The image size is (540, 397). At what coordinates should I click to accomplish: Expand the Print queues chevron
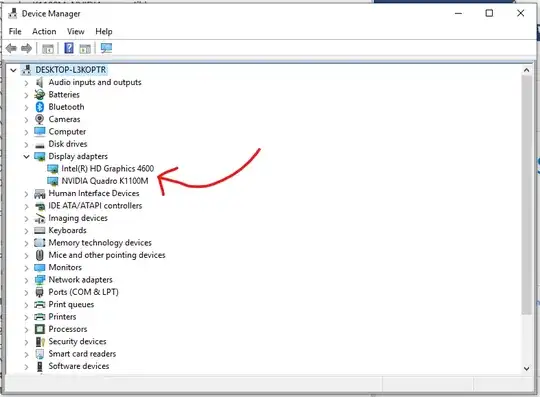coord(26,305)
